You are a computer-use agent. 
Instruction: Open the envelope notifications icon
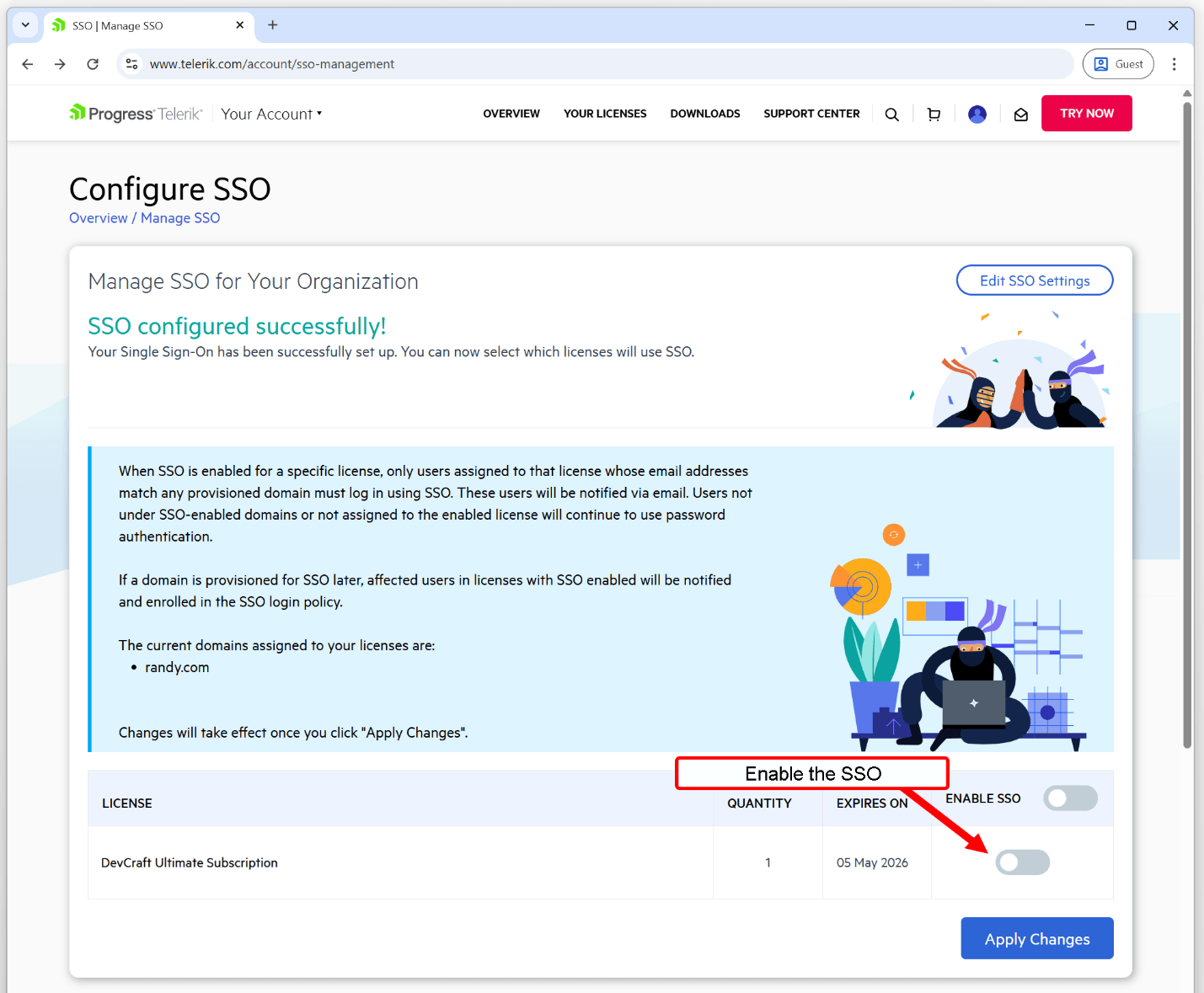click(1020, 115)
